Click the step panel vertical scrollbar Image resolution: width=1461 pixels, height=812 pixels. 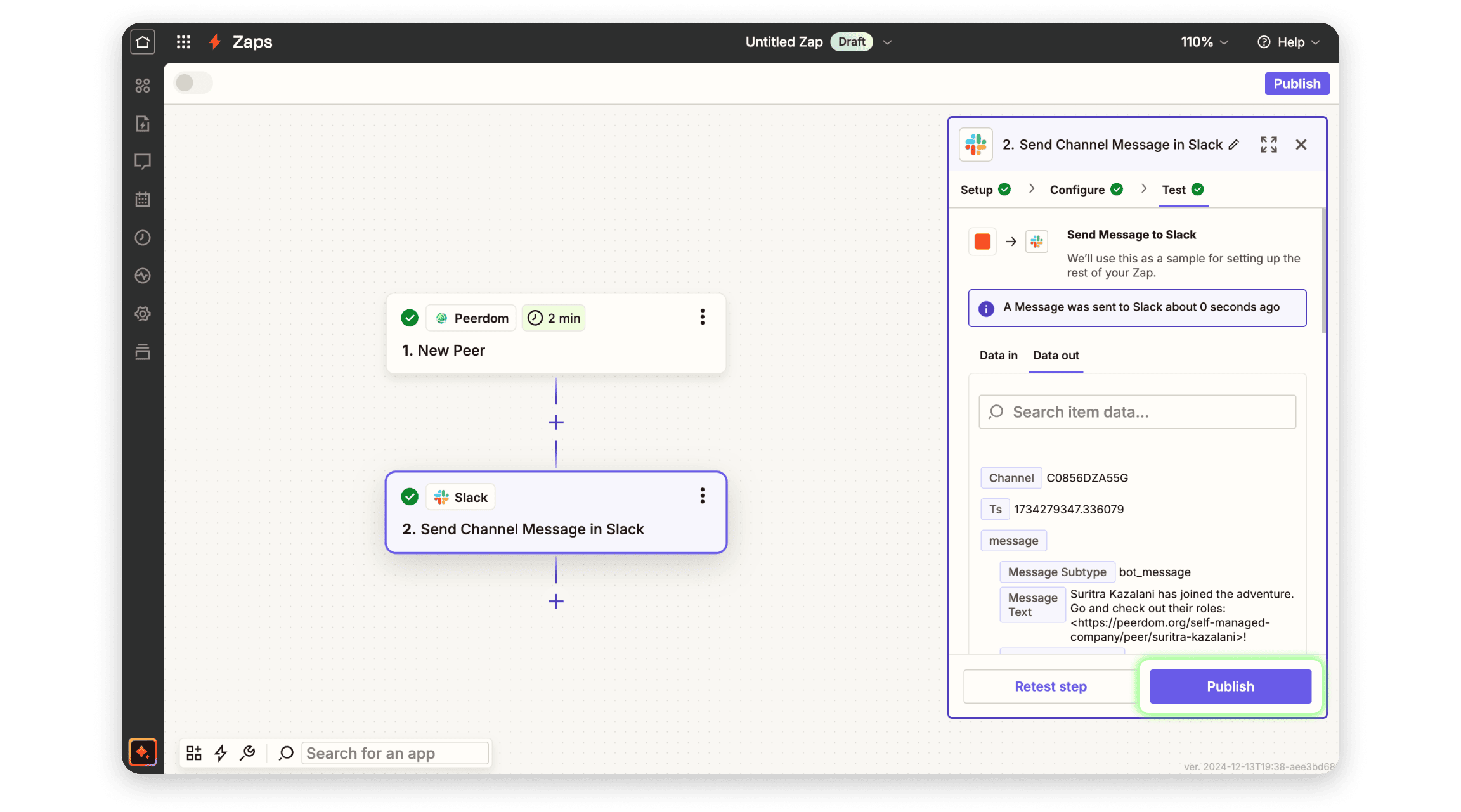1323,269
